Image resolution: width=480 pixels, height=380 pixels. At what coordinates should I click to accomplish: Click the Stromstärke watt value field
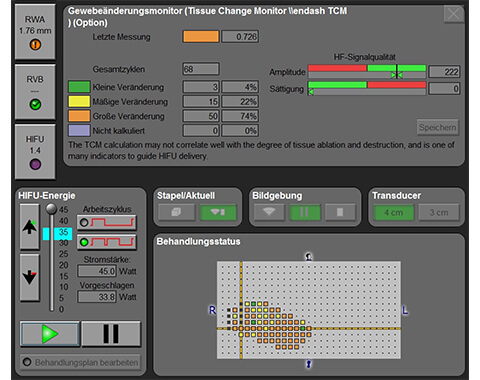[x=97, y=271]
